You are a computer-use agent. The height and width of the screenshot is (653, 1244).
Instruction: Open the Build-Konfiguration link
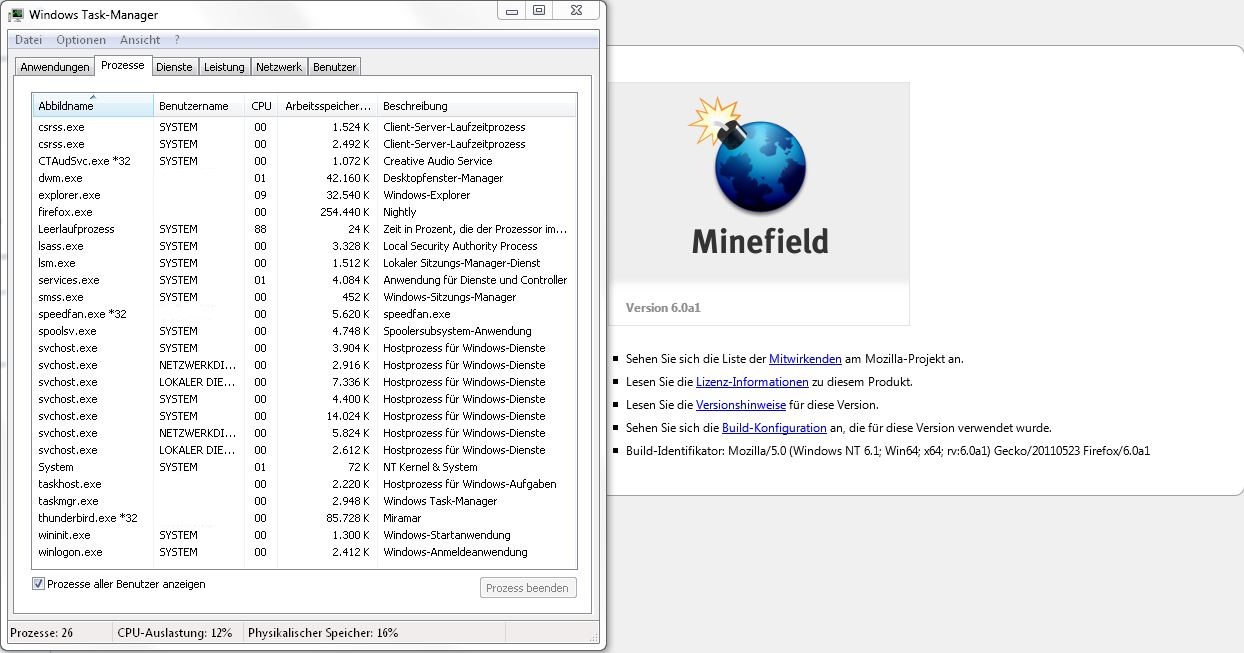click(x=774, y=428)
